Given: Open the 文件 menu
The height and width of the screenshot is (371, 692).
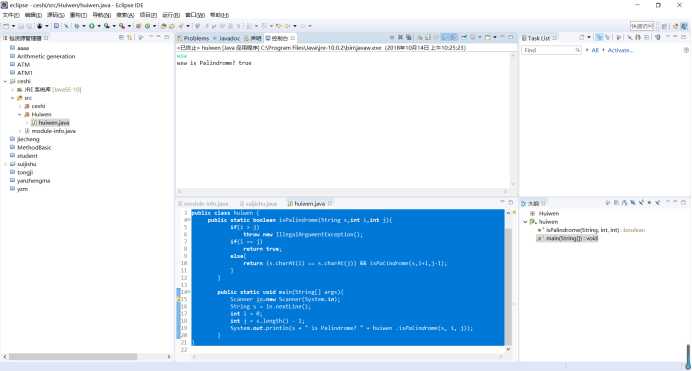Looking at the screenshot, I should click(11, 15).
